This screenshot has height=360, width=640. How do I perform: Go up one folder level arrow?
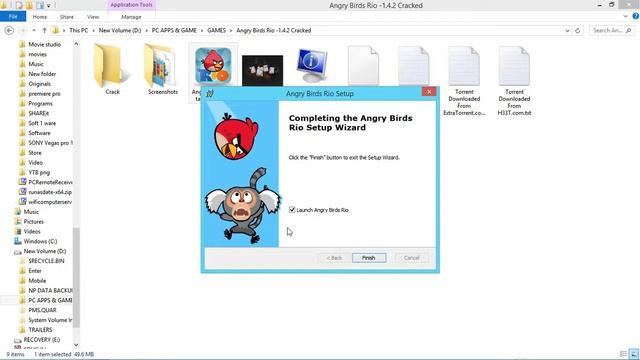(x=44, y=30)
